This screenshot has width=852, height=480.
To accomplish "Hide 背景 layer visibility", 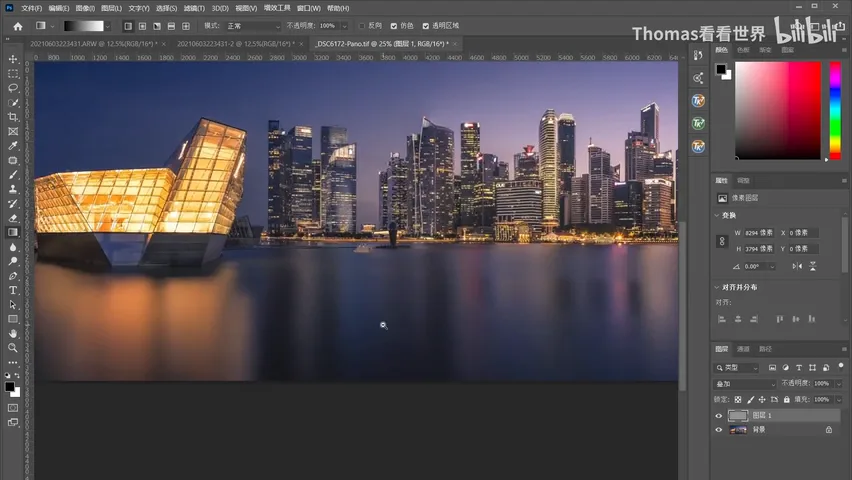I will click(x=719, y=430).
